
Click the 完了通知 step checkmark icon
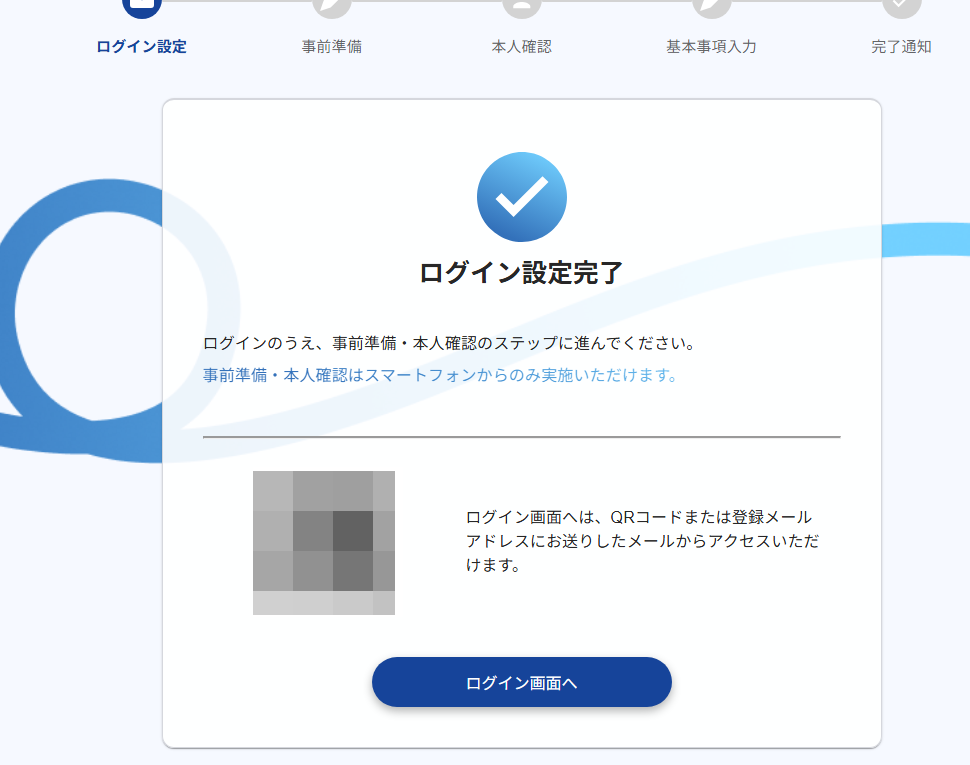pos(901,6)
